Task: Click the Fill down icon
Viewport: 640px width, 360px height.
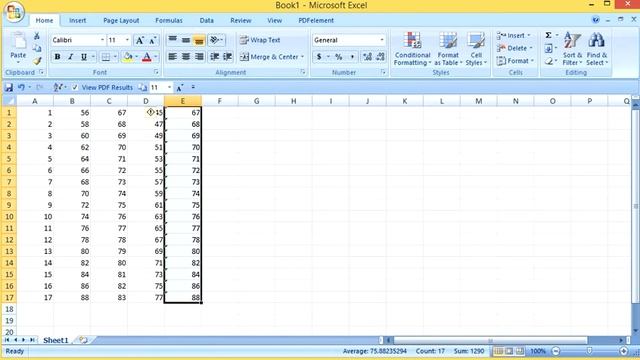Action: tap(549, 49)
